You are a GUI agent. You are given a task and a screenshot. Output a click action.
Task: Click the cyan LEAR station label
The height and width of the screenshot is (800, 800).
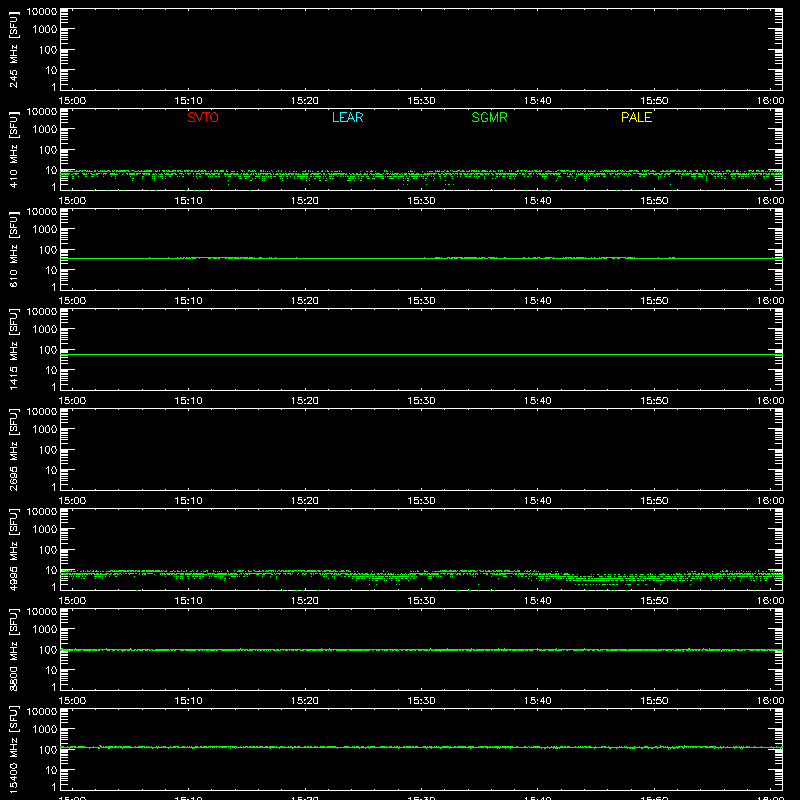[x=347, y=117]
